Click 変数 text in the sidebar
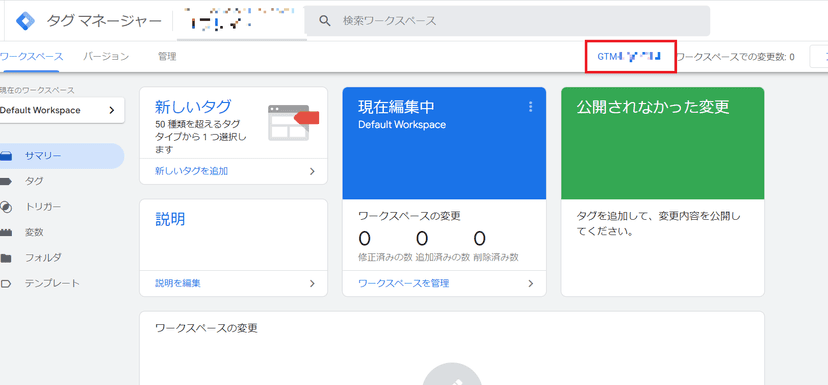Image resolution: width=828 pixels, height=385 pixels. pos(34,232)
